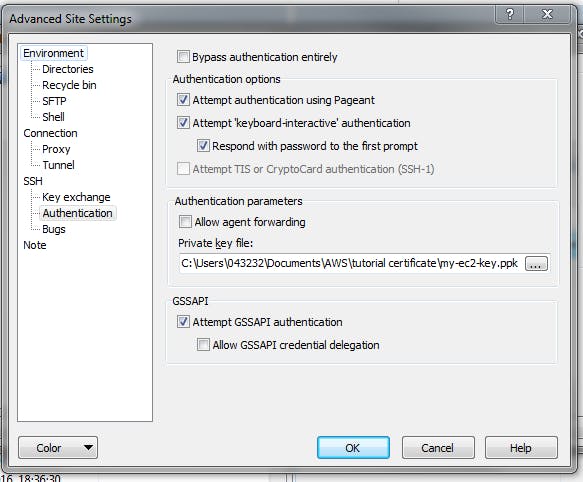
Task: Go to the Proxy settings page
Action: 56,149
